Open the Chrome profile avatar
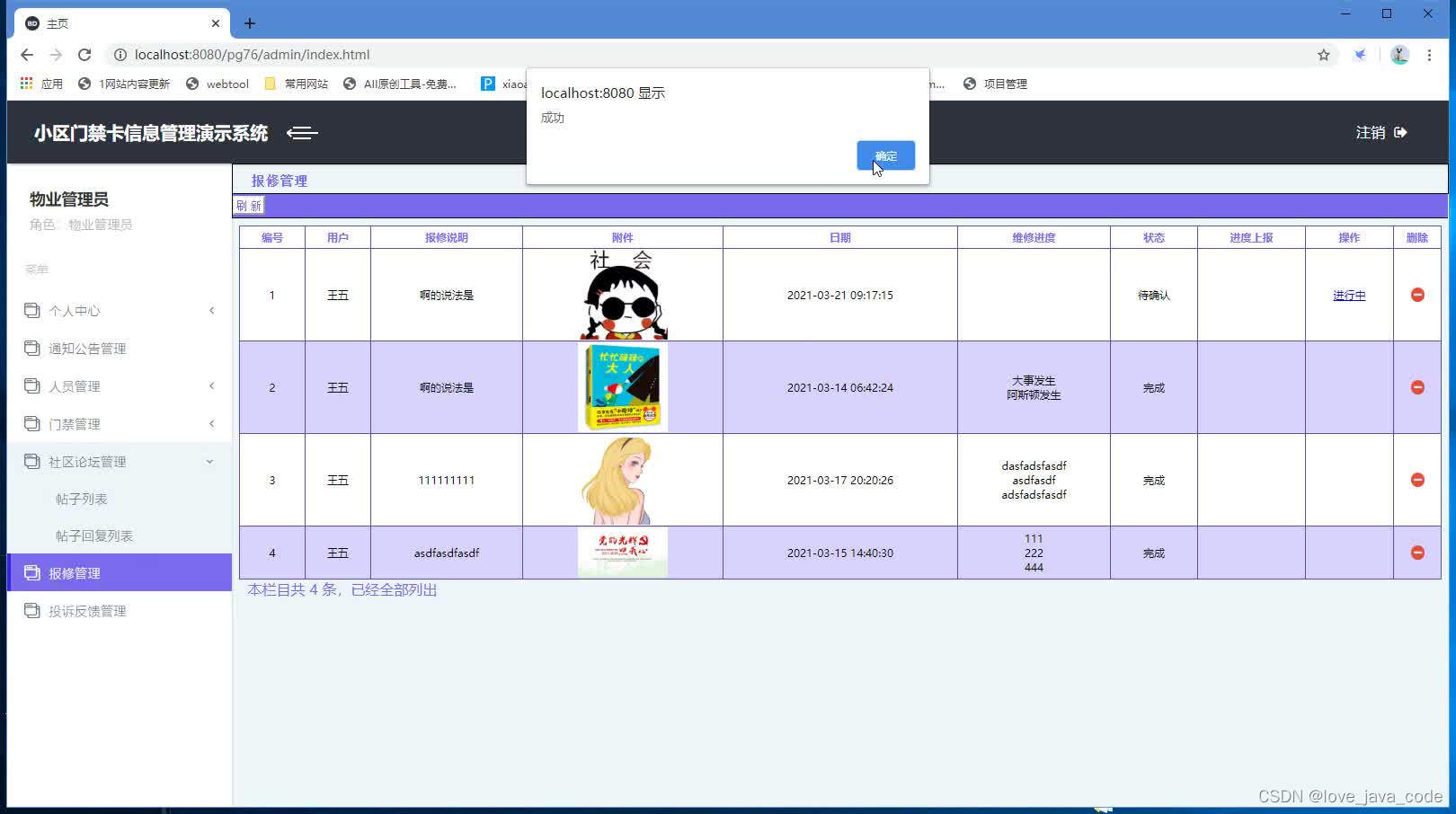Screen dimensions: 1456x814 1399,55
